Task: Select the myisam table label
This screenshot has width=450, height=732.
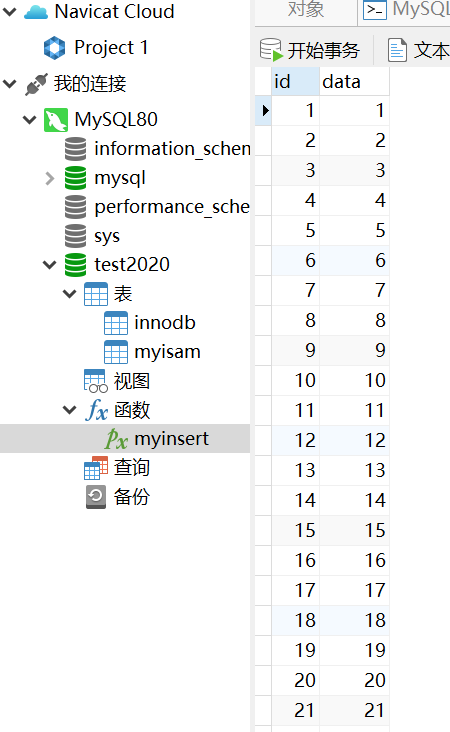Action: coord(168,352)
